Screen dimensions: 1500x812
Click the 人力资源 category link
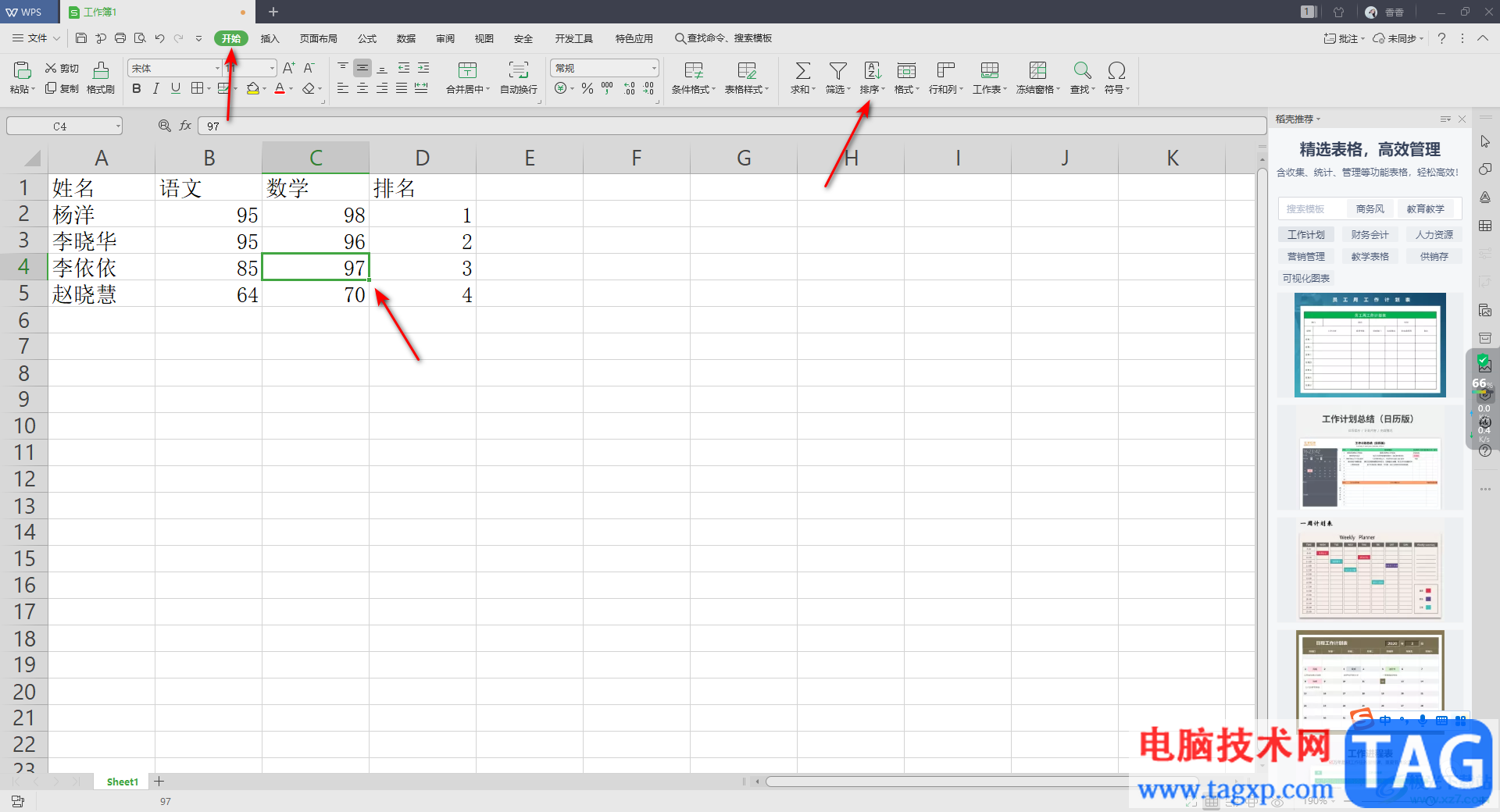coord(1434,234)
